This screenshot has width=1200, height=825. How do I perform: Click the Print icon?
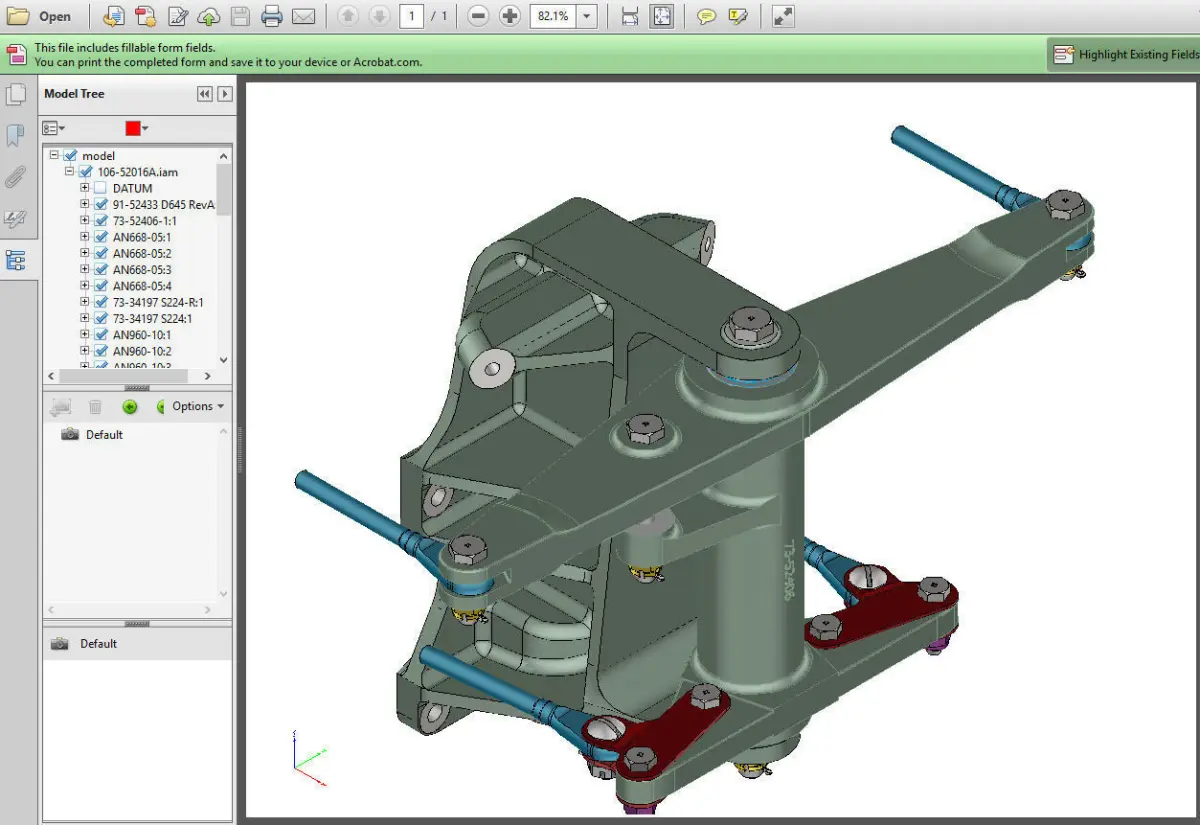click(x=272, y=16)
